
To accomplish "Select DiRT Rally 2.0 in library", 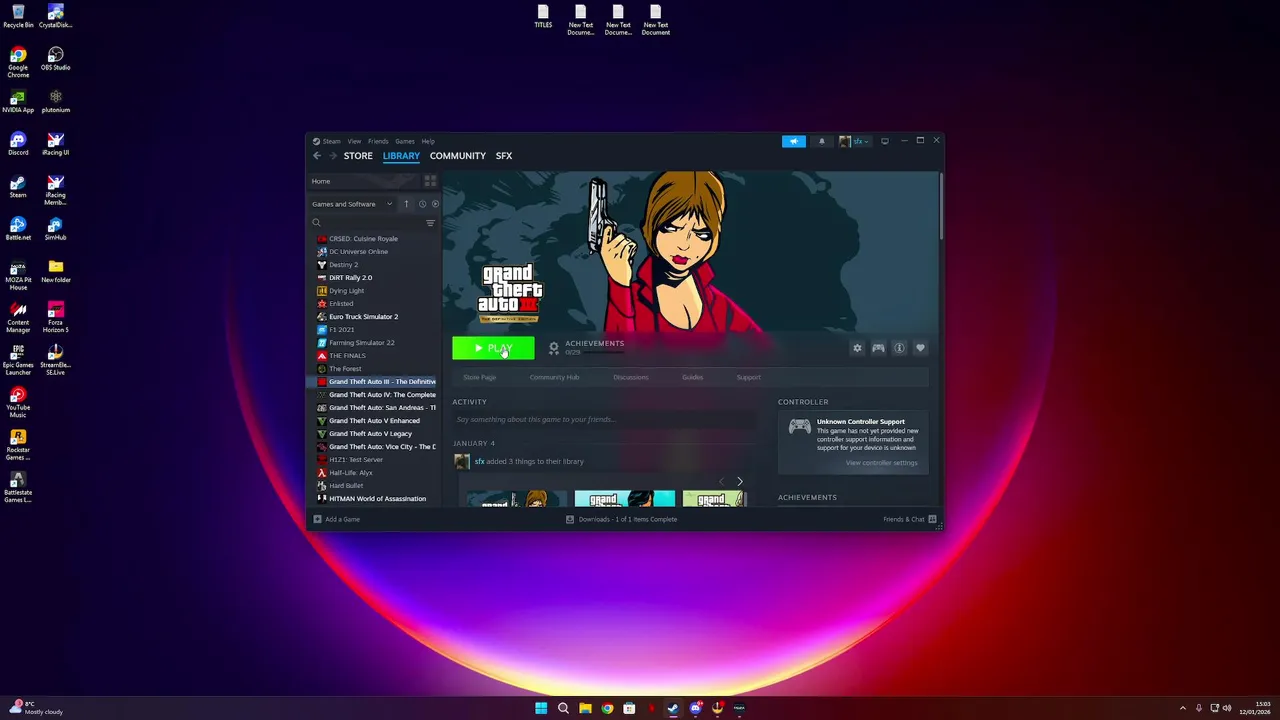I will tap(350, 278).
